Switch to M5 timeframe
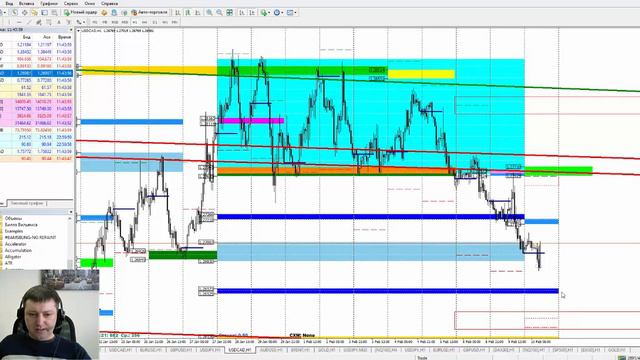The height and width of the screenshot is (360, 640). (104, 22)
